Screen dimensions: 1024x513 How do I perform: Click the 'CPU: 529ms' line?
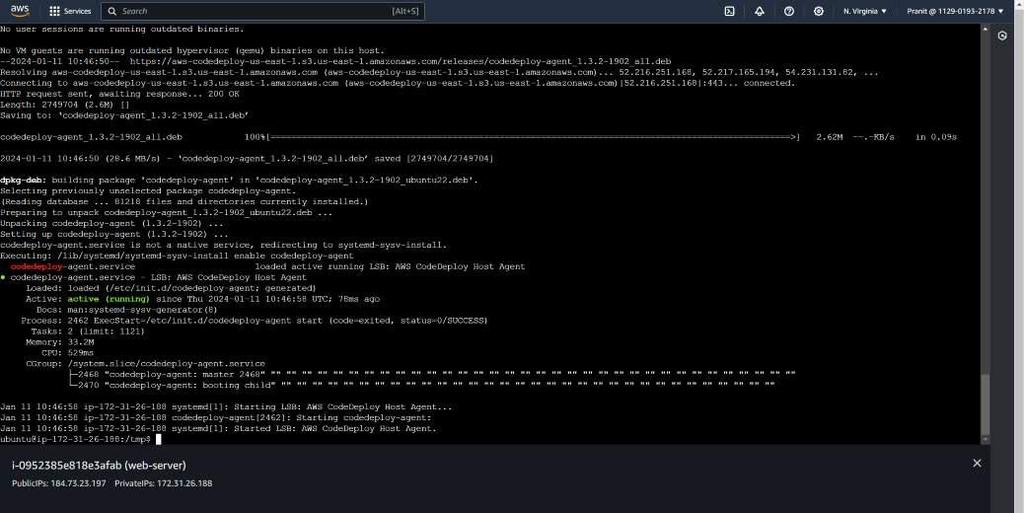(67, 353)
